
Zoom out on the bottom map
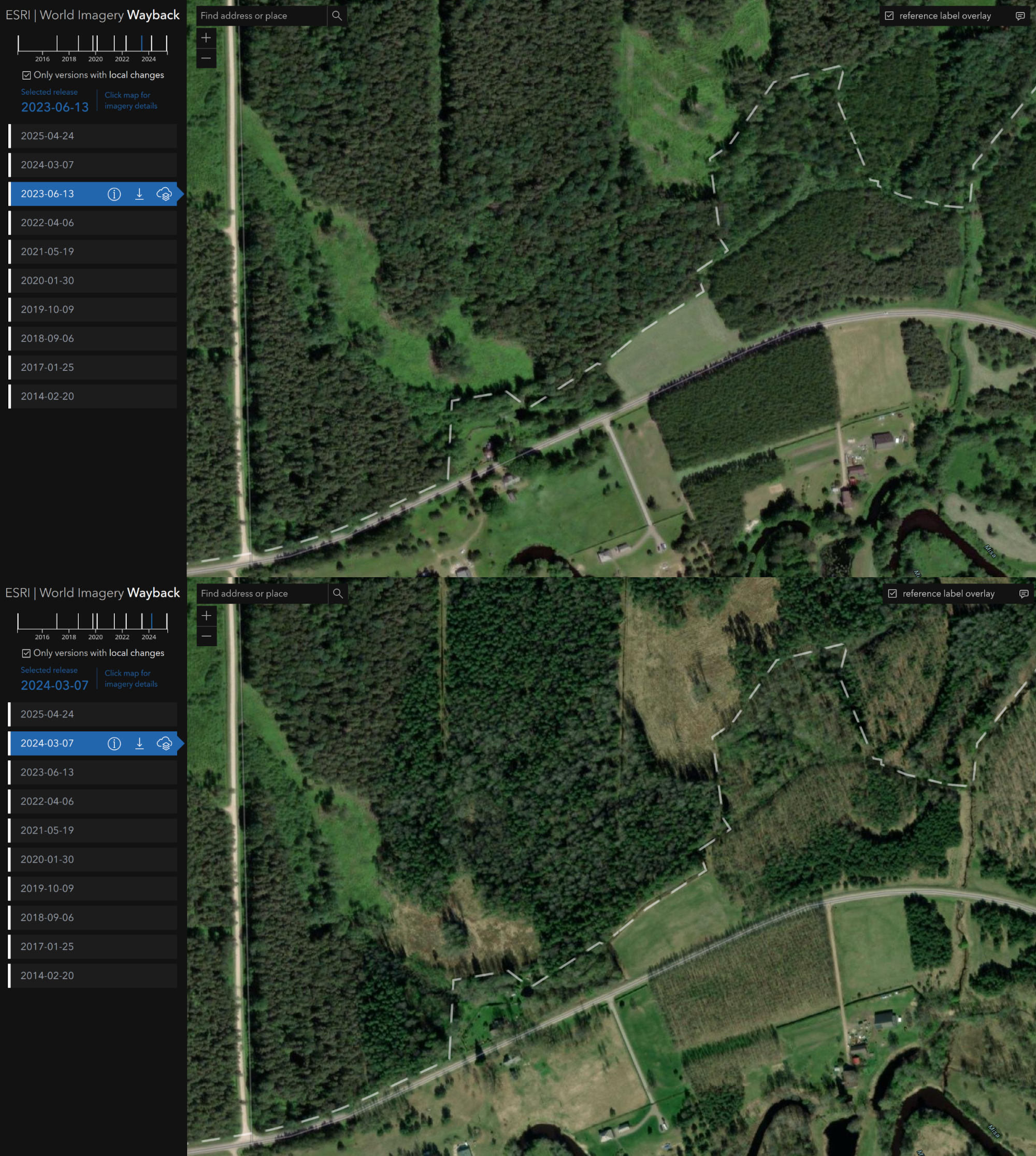[x=206, y=636]
